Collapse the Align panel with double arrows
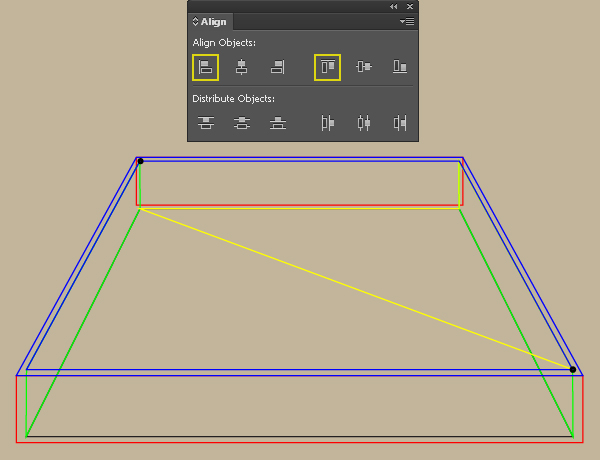 pos(393,7)
